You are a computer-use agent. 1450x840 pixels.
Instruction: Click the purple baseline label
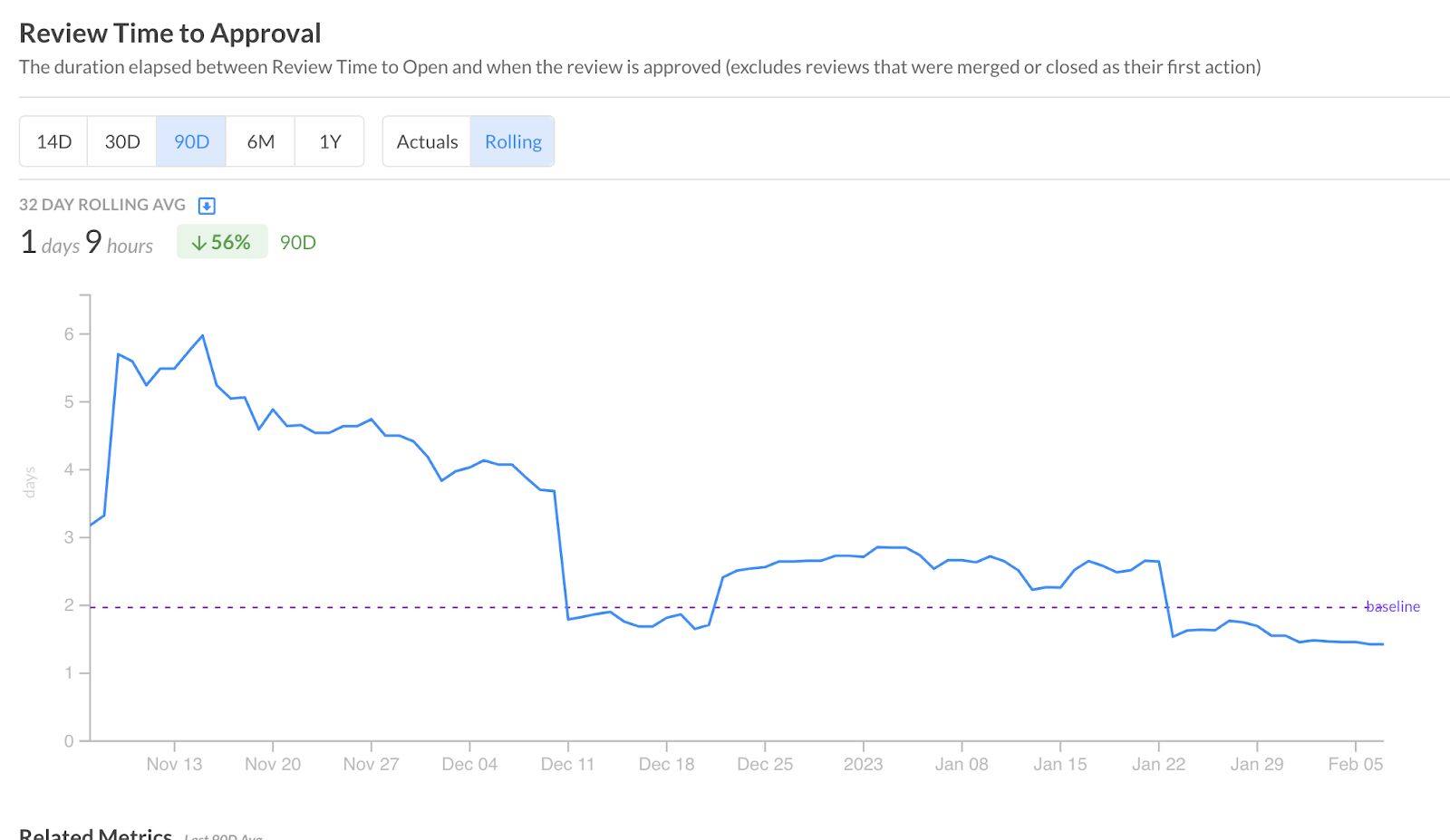pos(1393,607)
